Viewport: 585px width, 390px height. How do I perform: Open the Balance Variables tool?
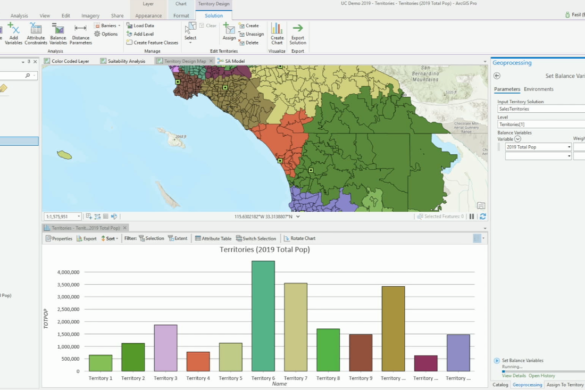[58, 33]
